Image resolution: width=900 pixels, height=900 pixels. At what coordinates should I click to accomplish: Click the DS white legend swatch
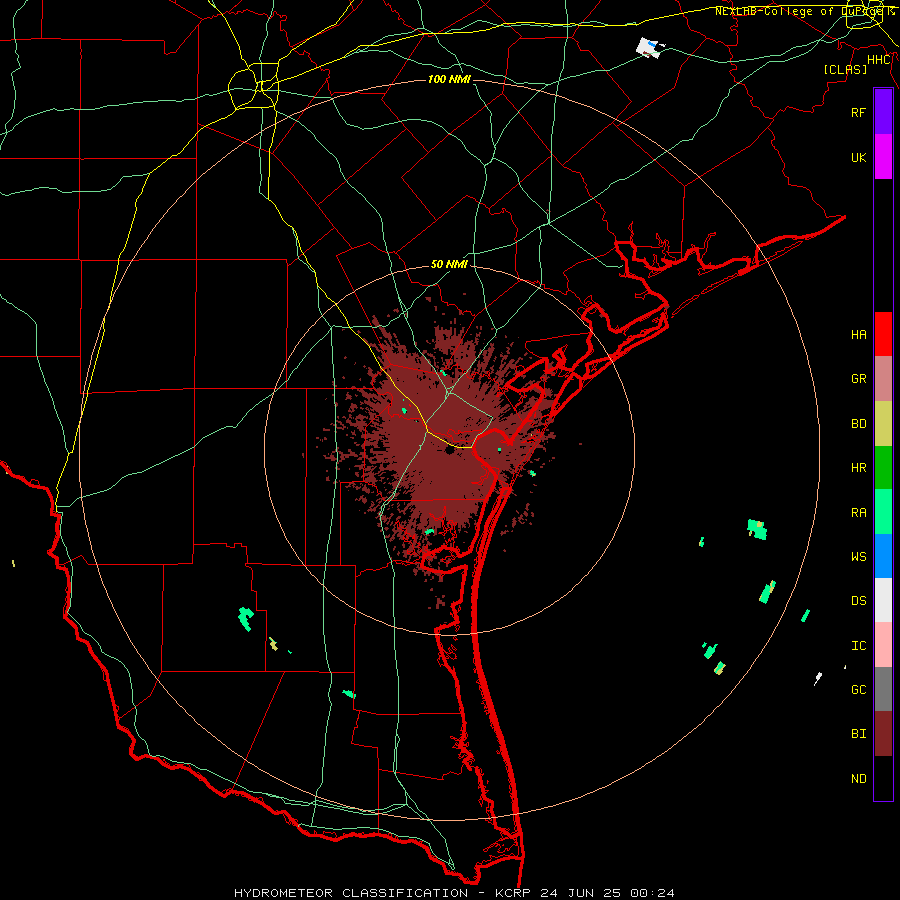click(883, 600)
